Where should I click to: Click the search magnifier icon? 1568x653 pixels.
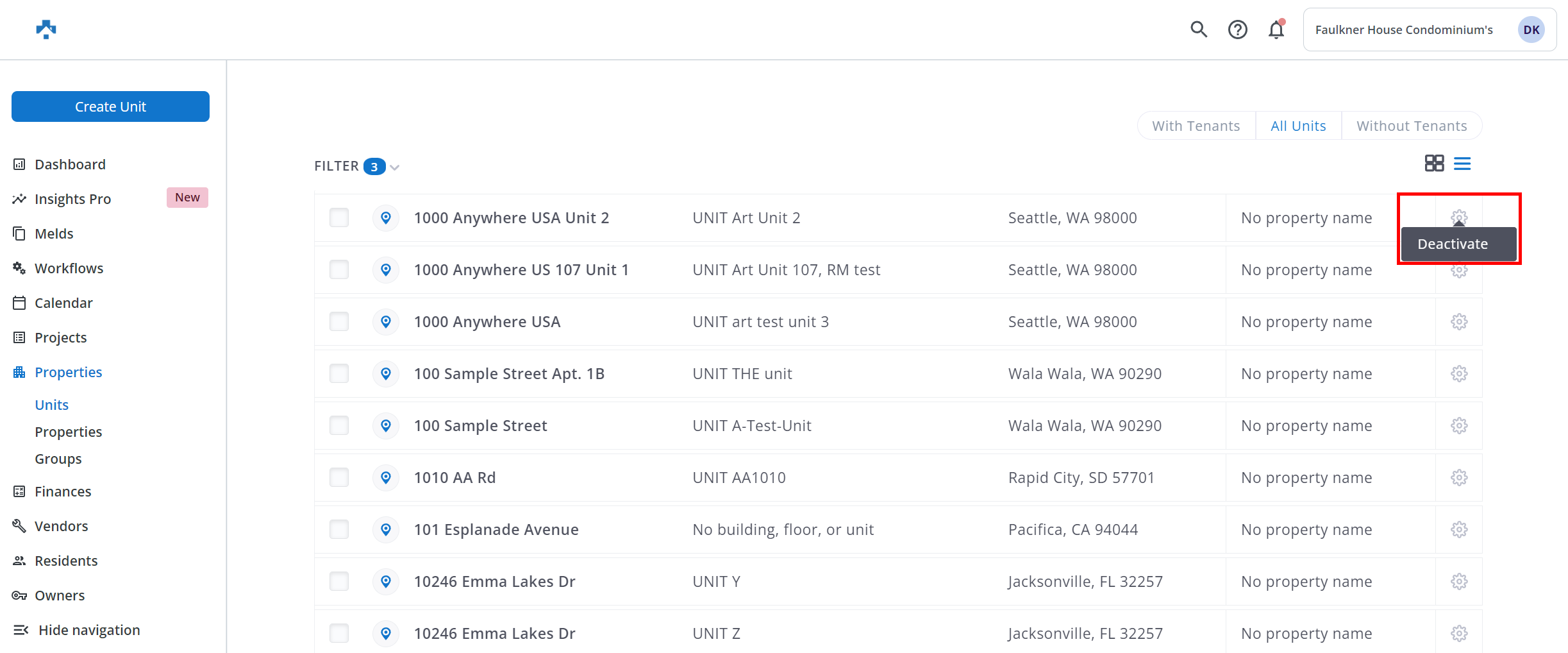(1199, 30)
